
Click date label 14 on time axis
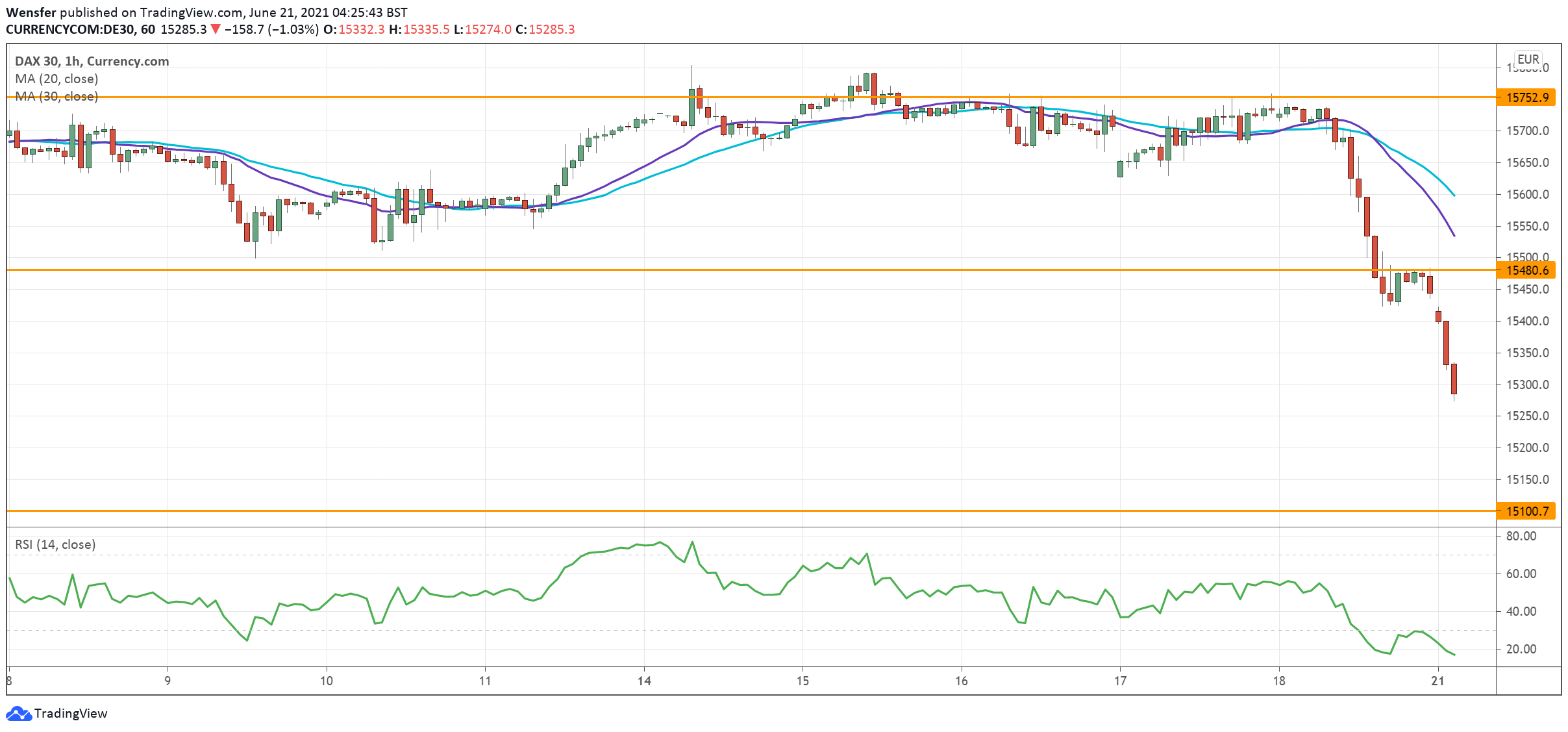click(643, 681)
